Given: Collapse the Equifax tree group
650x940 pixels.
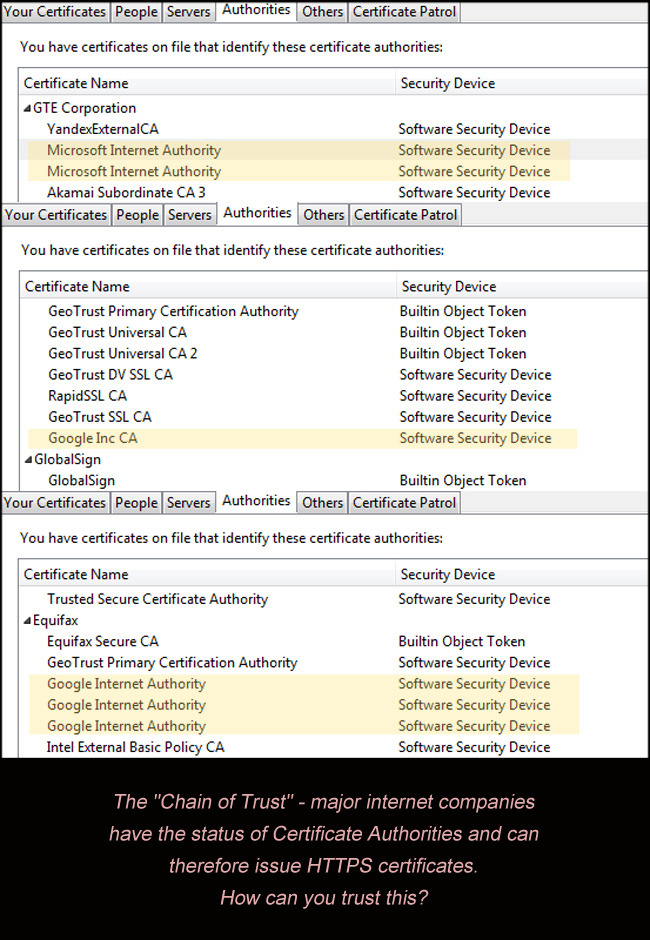Looking at the screenshot, I should click(27, 620).
